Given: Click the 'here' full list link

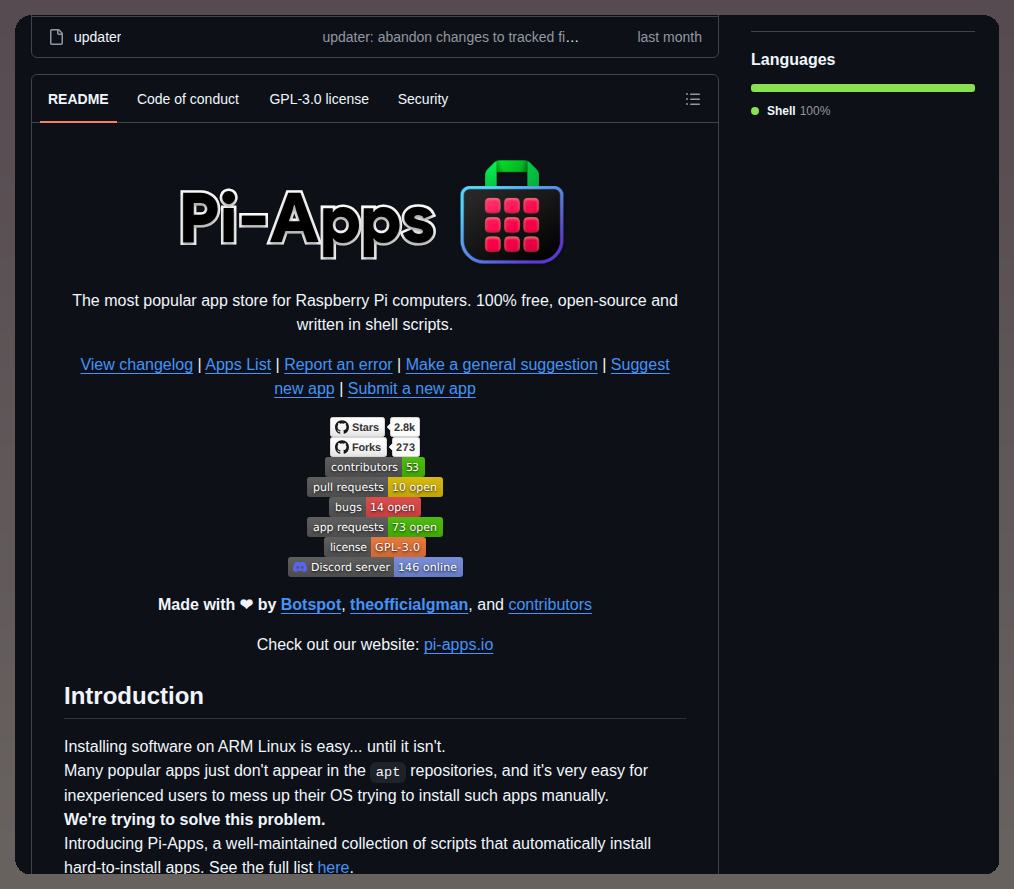Looking at the screenshot, I should click(333, 867).
